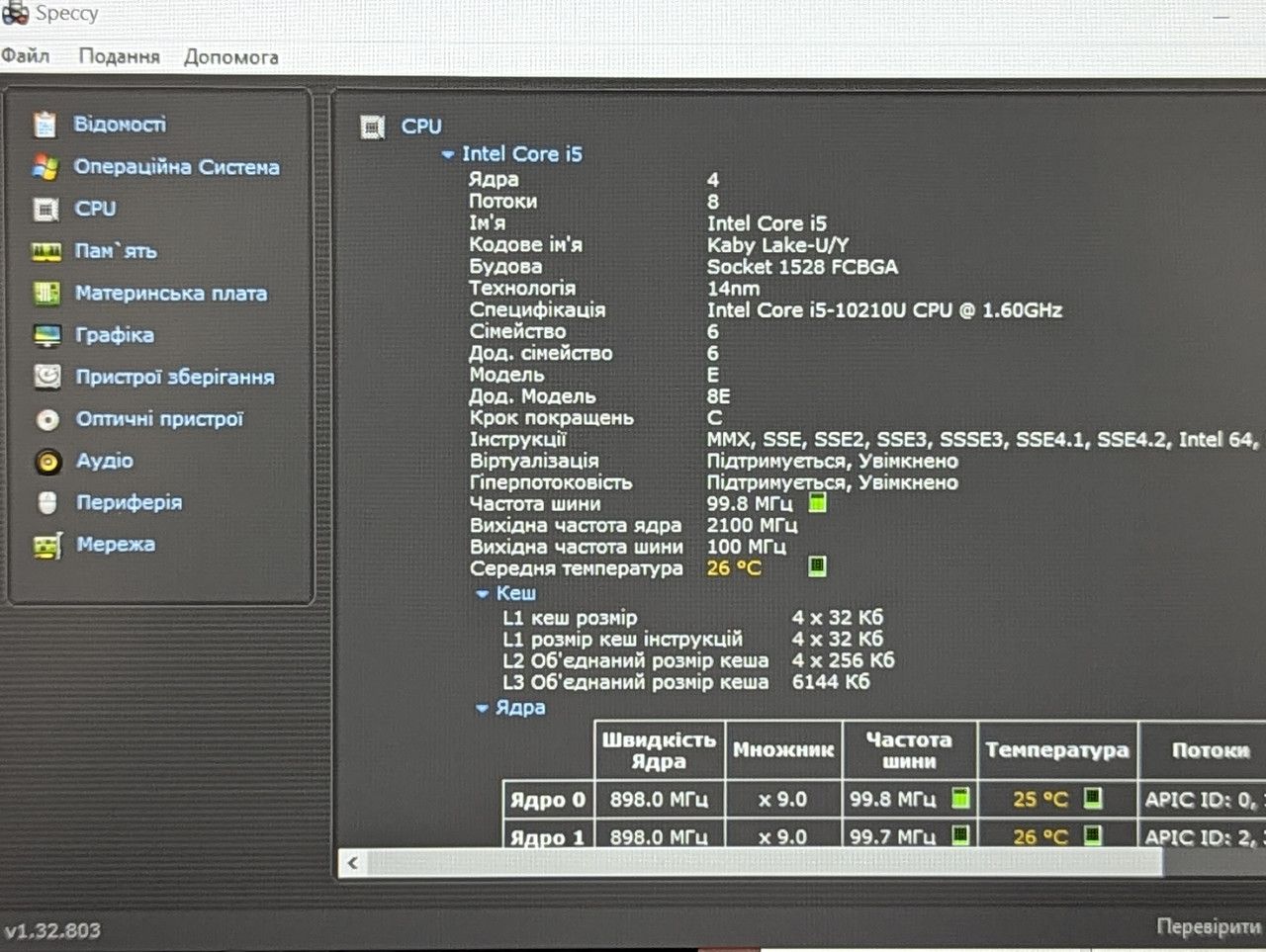Click the 99.7 МГц bus frequency for Ядро 1
Screen dimensions: 1266x952
click(x=892, y=836)
